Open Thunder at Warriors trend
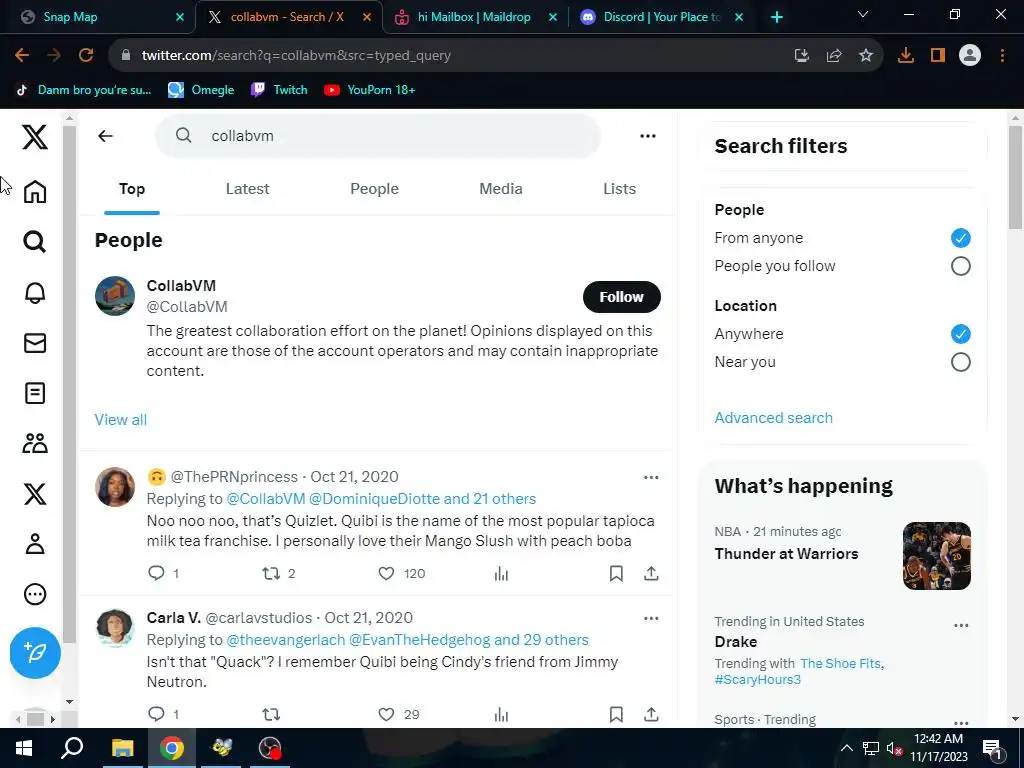This screenshot has width=1024, height=768. tap(786, 554)
